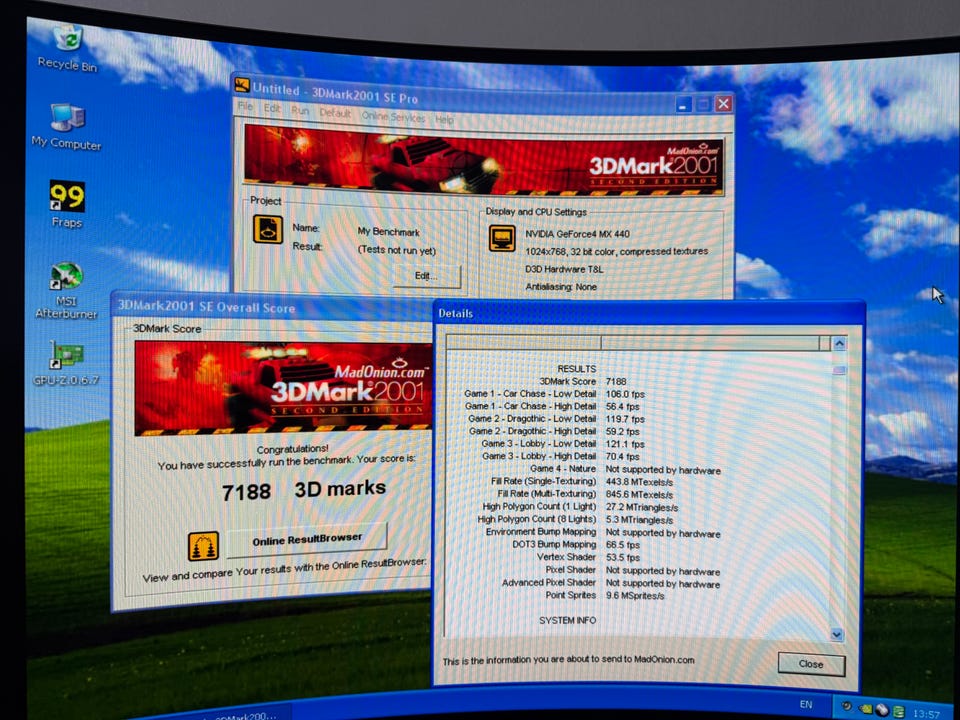Close the 3DMark2001 SE Pro window

click(724, 103)
